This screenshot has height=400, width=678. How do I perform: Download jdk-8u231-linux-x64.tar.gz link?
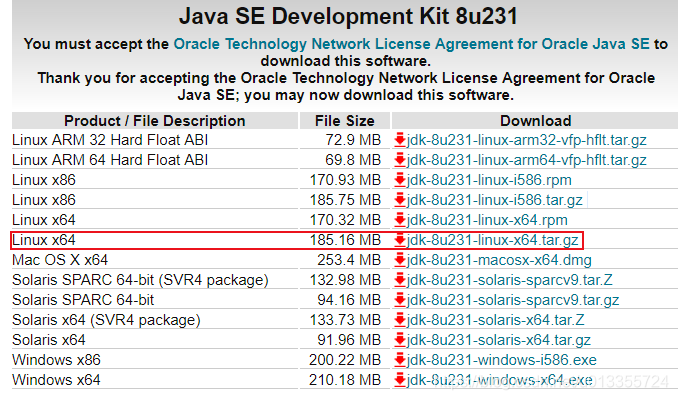pos(493,240)
